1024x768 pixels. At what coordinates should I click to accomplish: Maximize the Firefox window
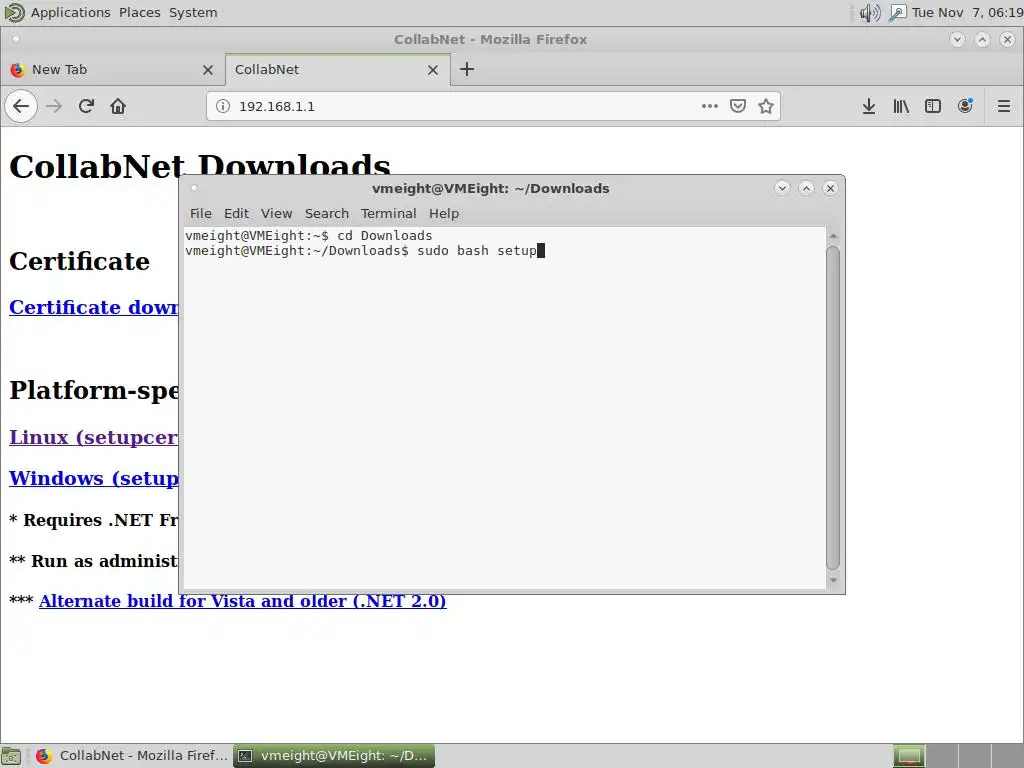point(982,39)
